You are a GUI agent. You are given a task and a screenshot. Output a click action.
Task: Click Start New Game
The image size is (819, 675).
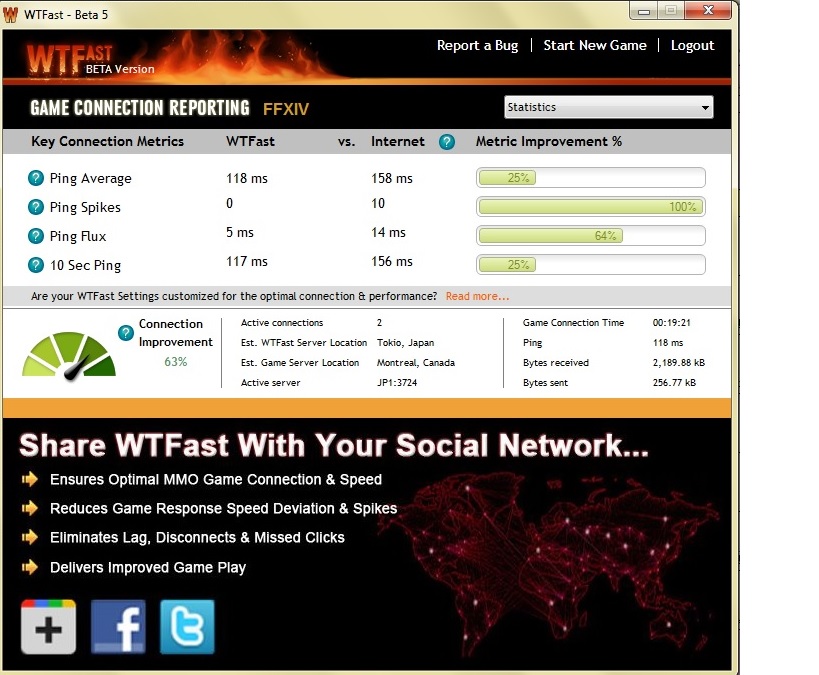click(x=595, y=45)
